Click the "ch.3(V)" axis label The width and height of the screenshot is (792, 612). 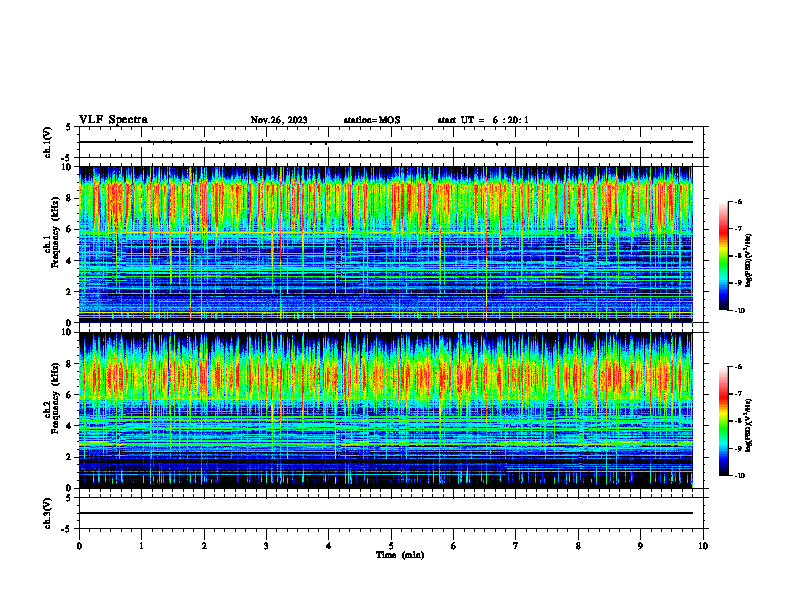point(48,514)
